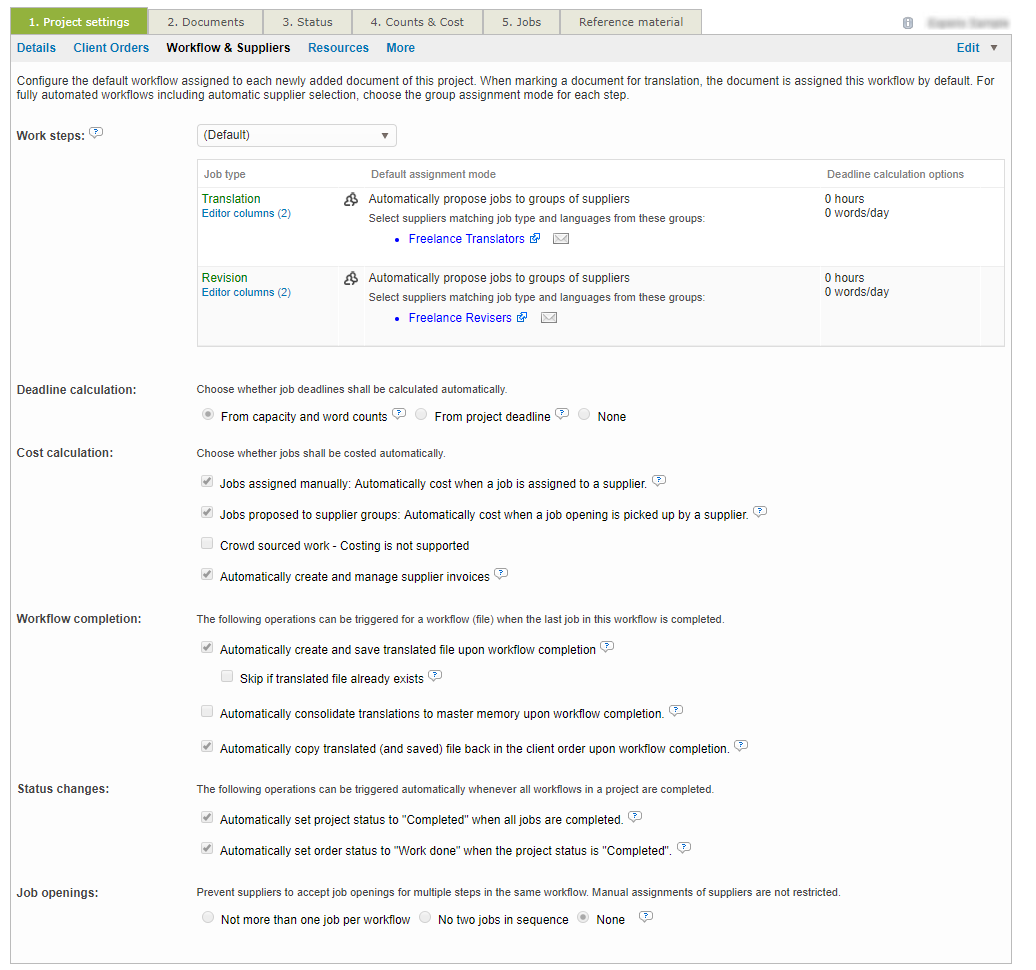Click the info icon in the top-right header
1036x970 pixels.
click(x=908, y=22)
